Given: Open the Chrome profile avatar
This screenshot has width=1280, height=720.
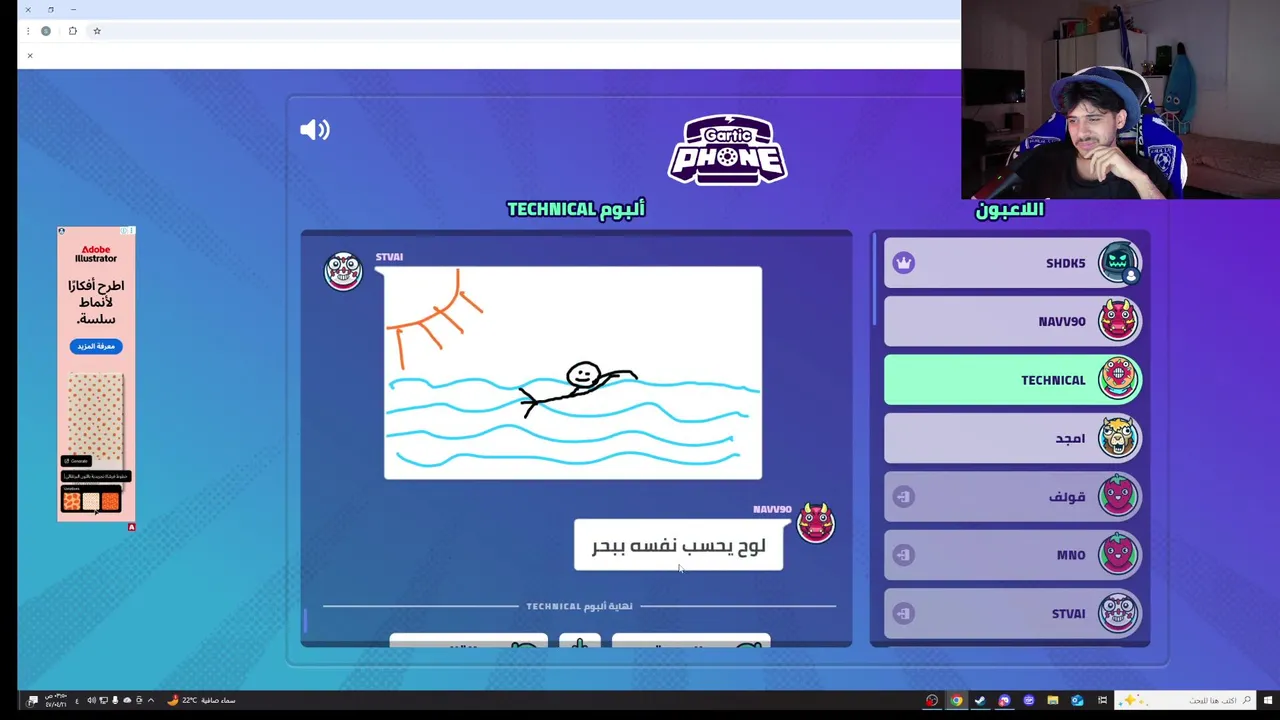Looking at the screenshot, I should [x=46, y=31].
